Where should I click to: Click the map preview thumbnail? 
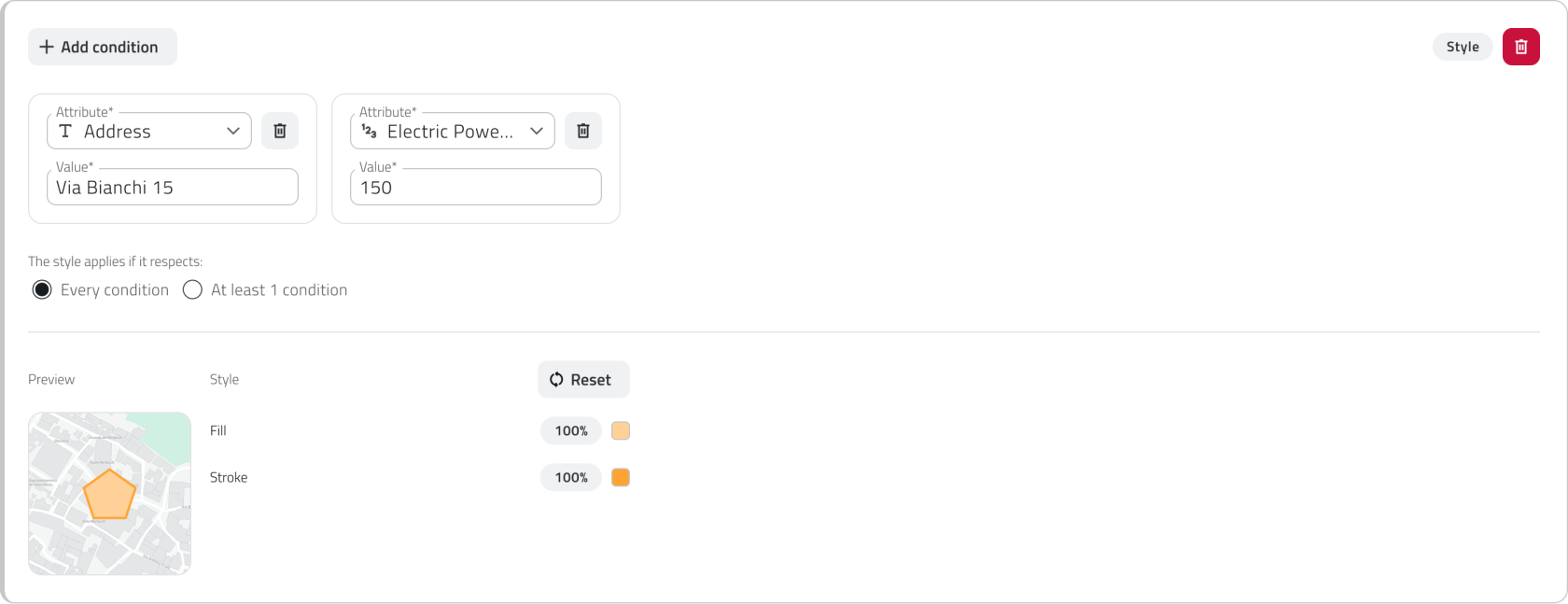click(x=109, y=493)
